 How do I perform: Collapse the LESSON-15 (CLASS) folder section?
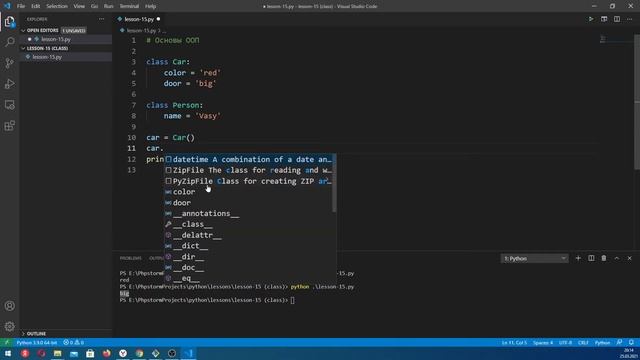47,48
